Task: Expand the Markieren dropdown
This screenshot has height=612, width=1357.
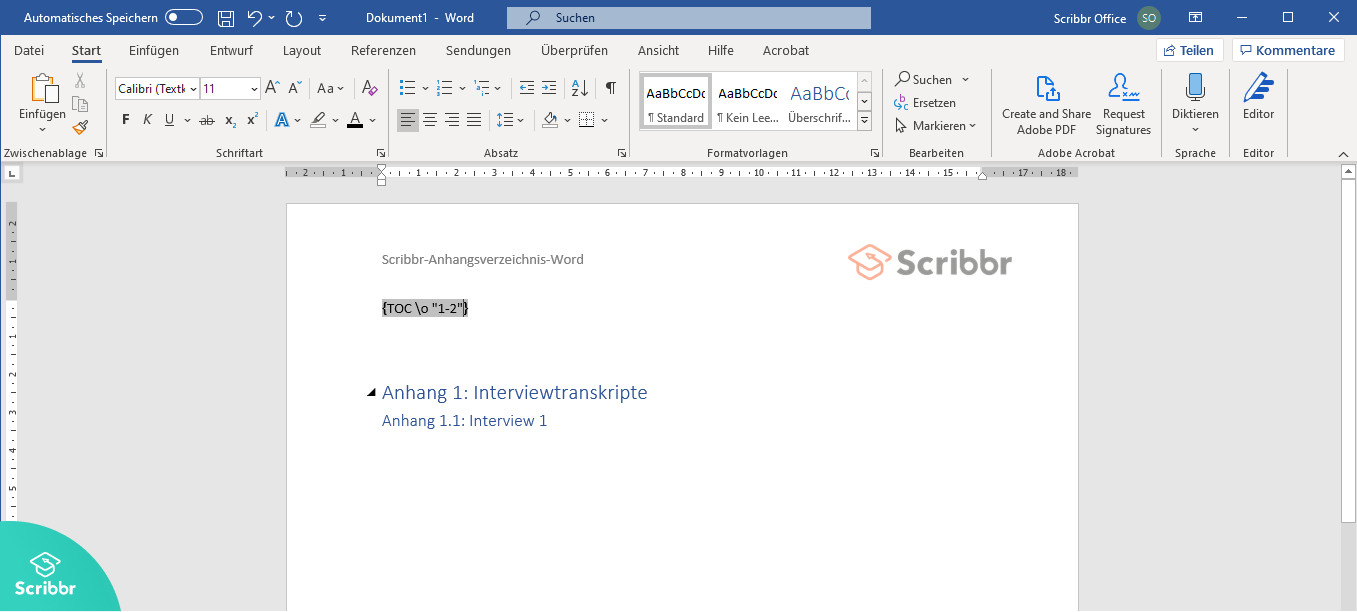Action: [935, 126]
